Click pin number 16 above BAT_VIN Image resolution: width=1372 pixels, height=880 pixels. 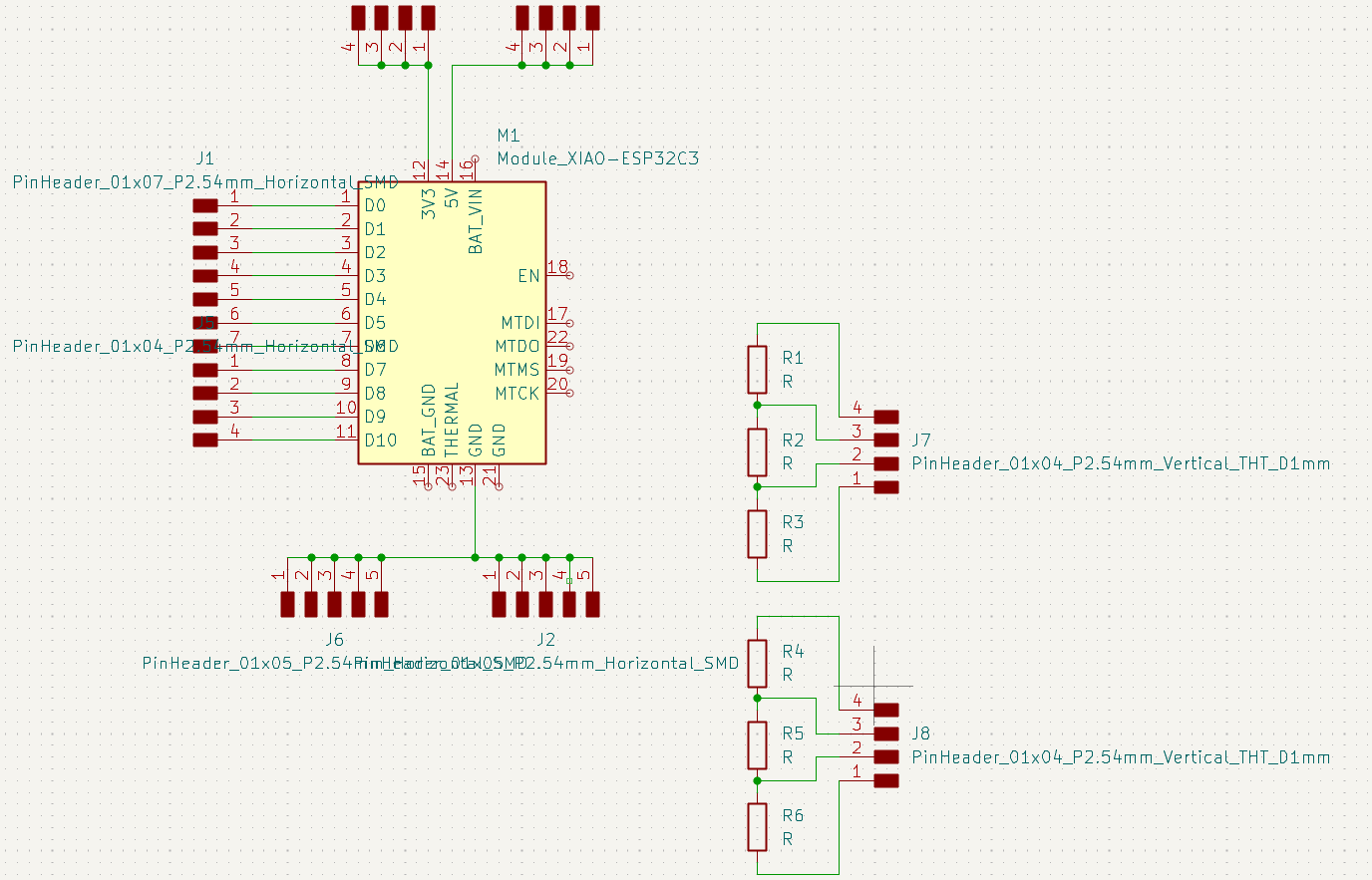pyautogui.click(x=467, y=169)
